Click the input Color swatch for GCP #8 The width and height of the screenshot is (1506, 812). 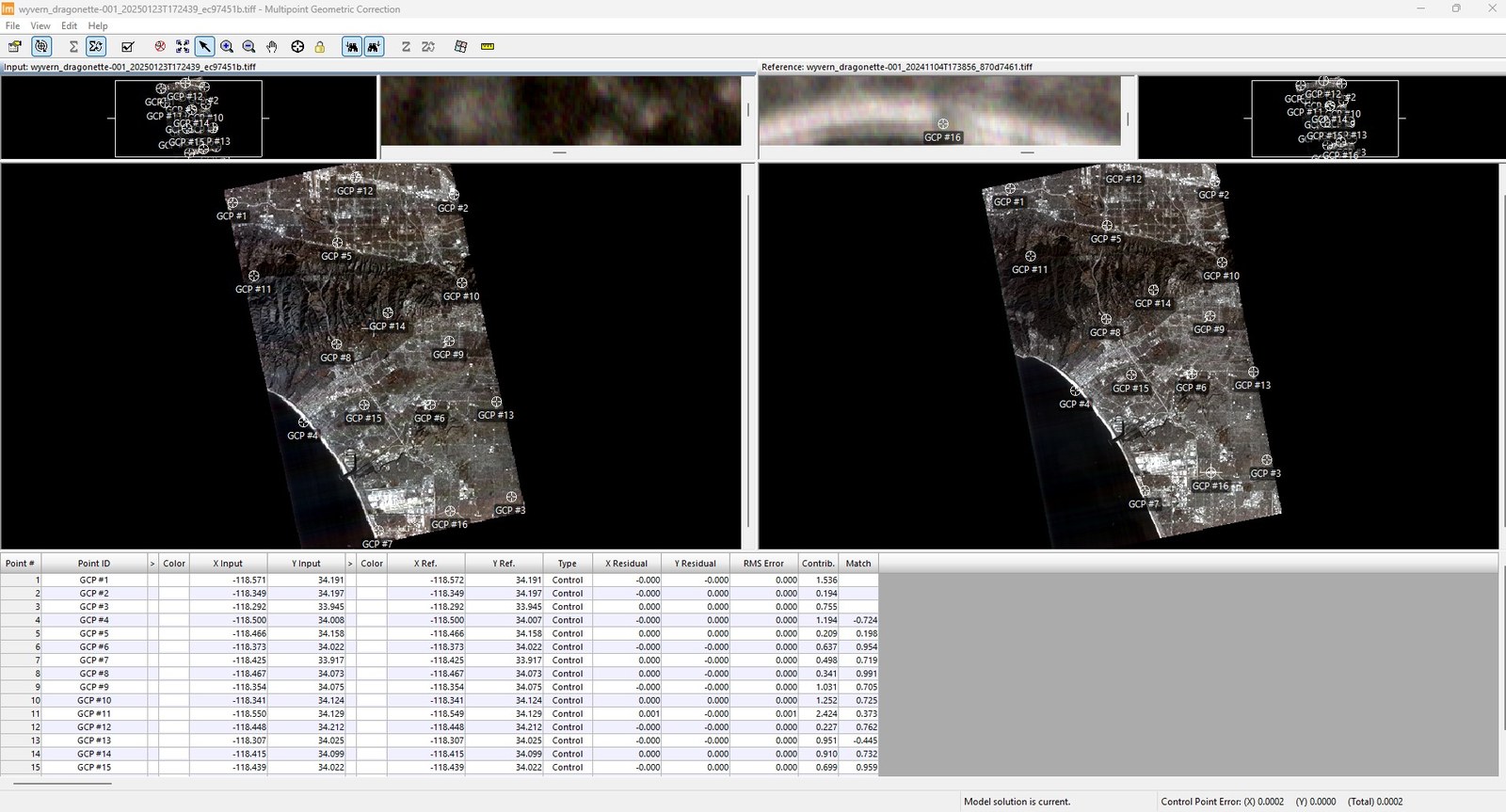coord(174,674)
